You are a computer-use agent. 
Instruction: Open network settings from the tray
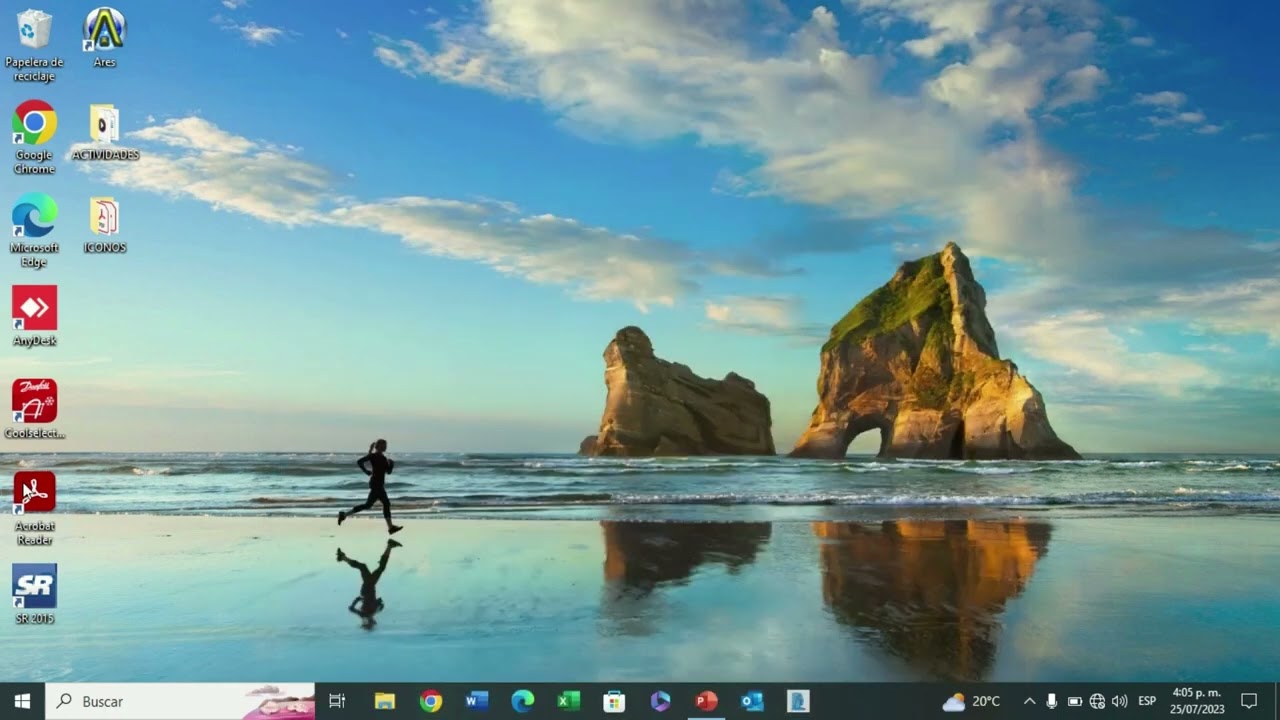coord(1097,701)
